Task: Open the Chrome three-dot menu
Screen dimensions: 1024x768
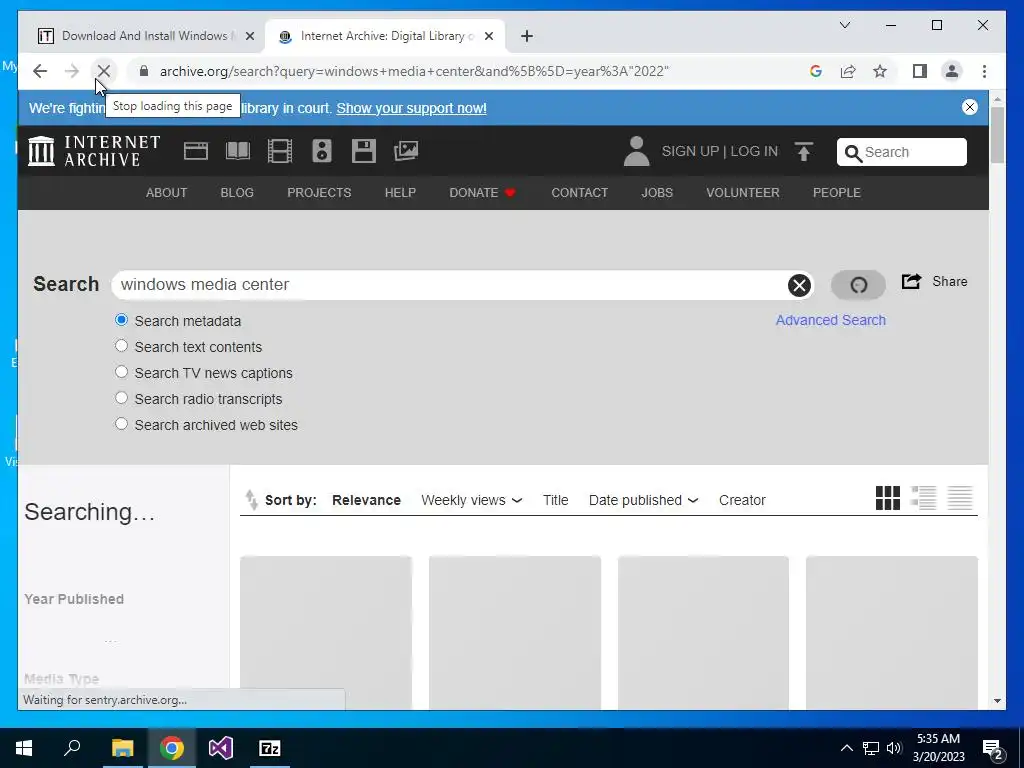Action: tap(984, 71)
